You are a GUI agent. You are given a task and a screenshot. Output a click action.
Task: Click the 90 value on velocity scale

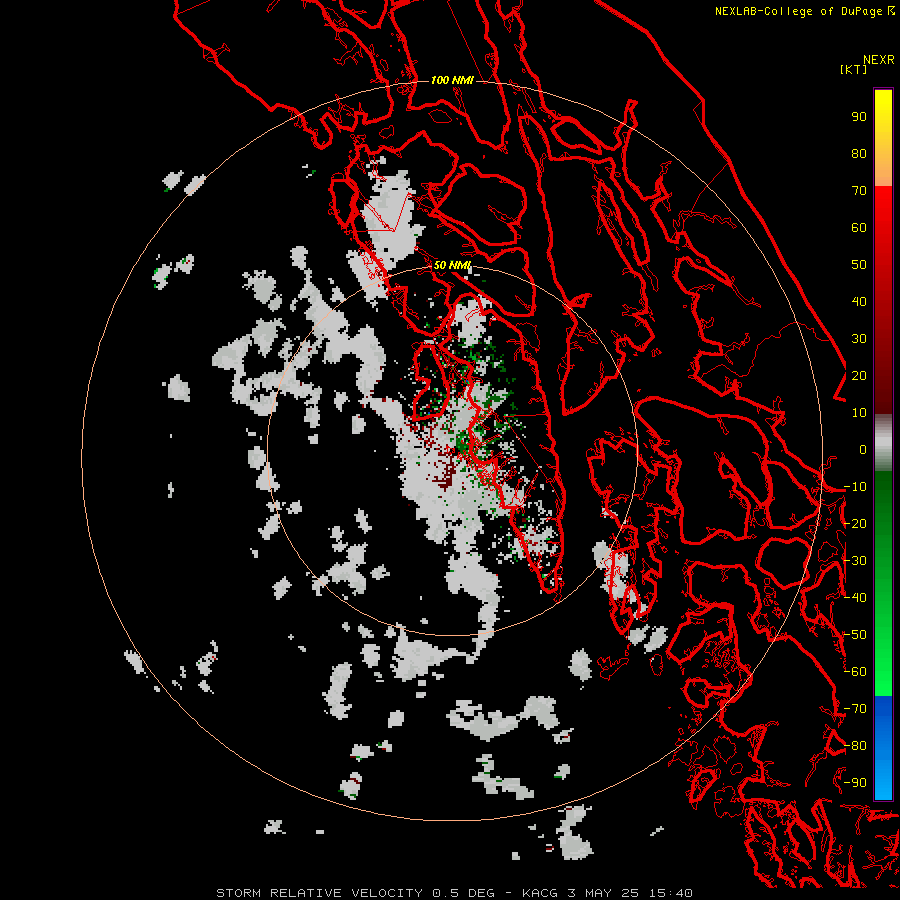859,117
